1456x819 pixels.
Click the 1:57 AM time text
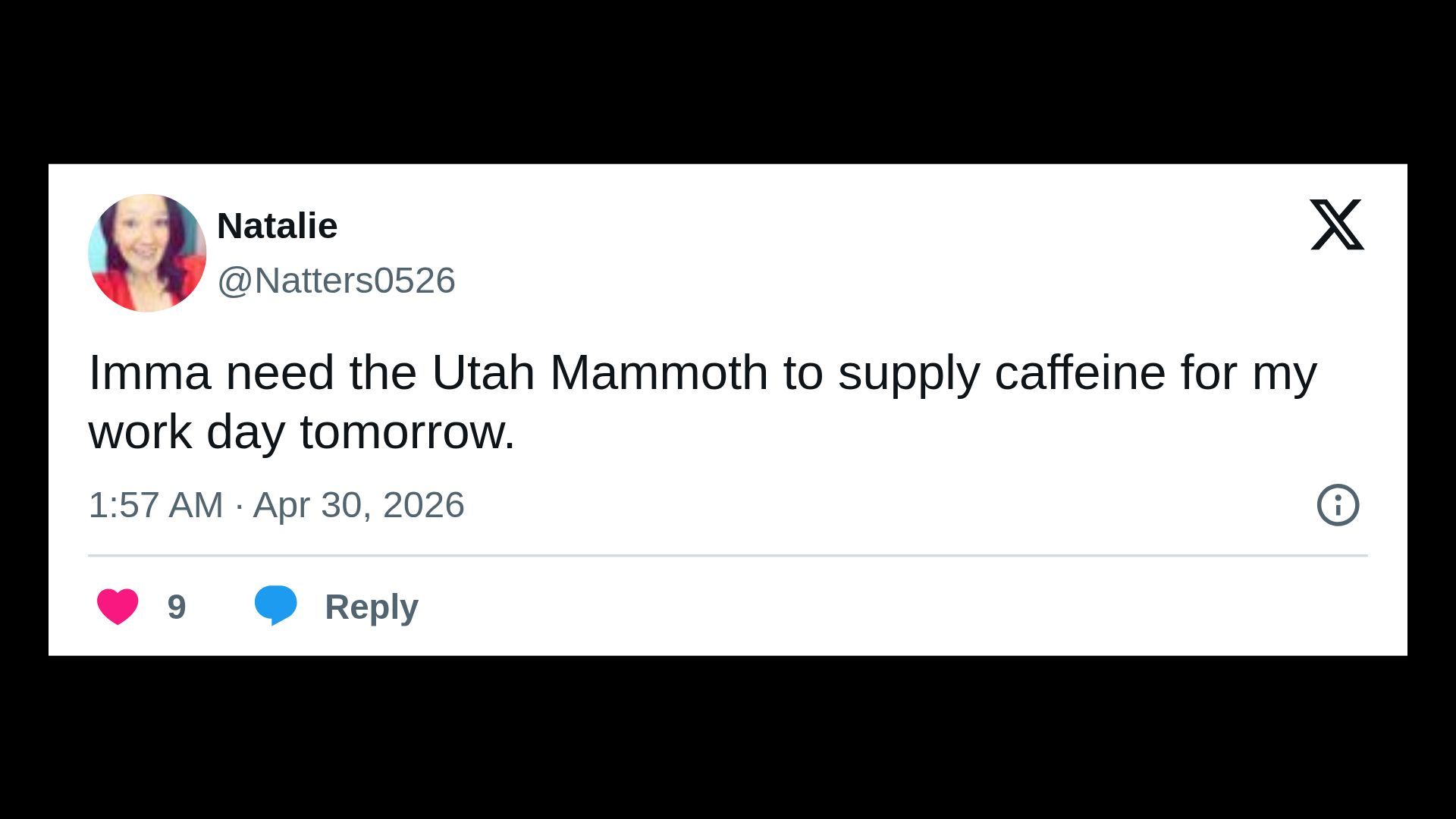pyautogui.click(x=155, y=505)
